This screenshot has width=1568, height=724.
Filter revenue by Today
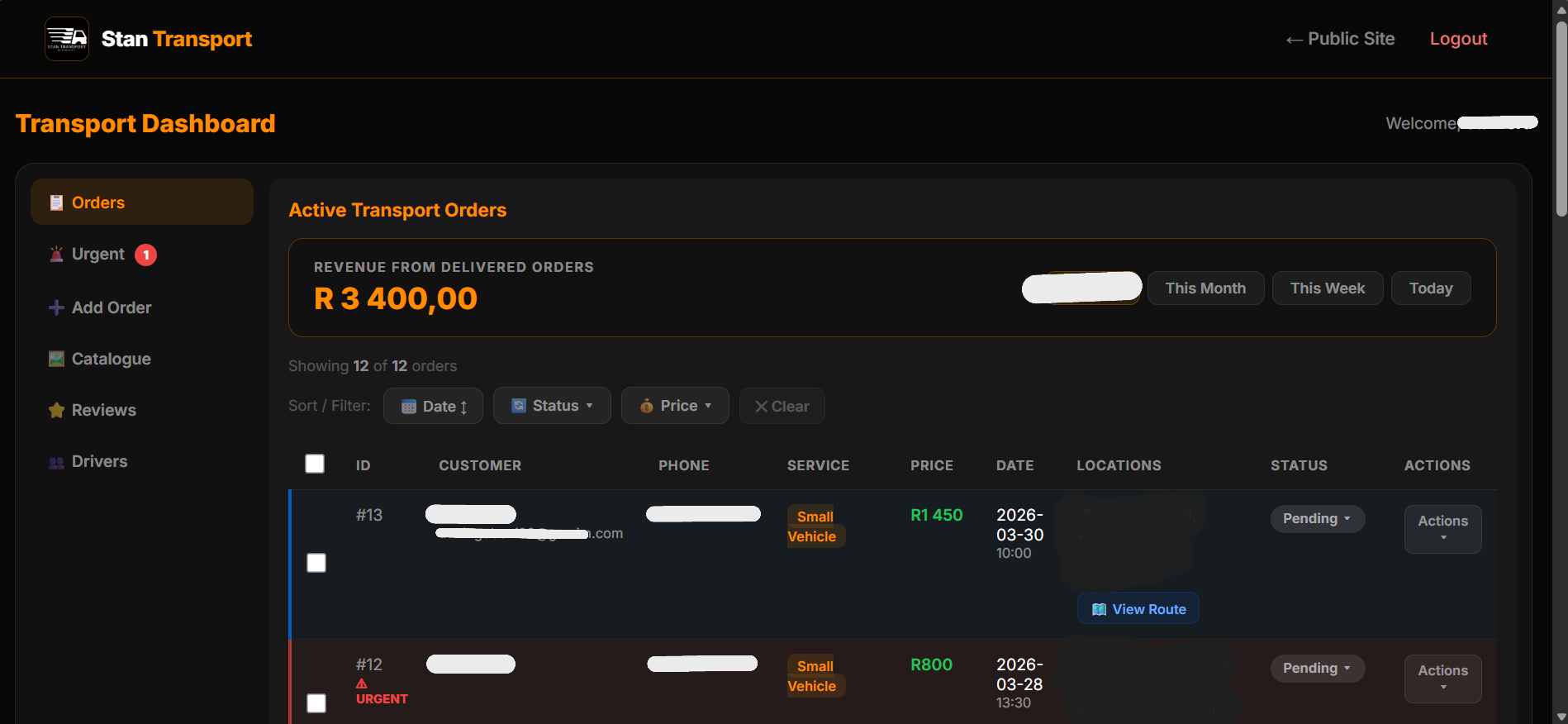click(x=1431, y=288)
